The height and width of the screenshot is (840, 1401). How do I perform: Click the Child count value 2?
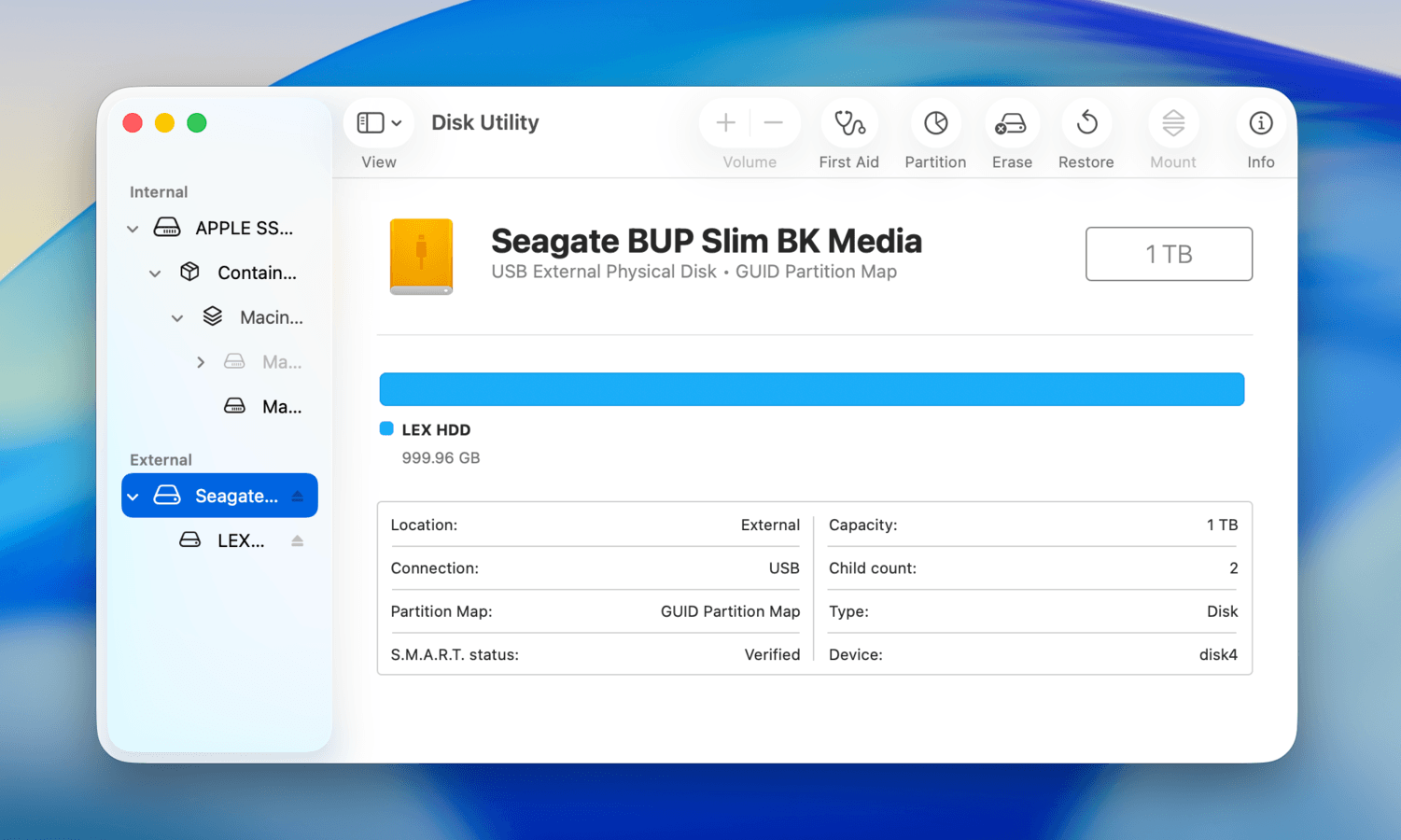point(1234,568)
